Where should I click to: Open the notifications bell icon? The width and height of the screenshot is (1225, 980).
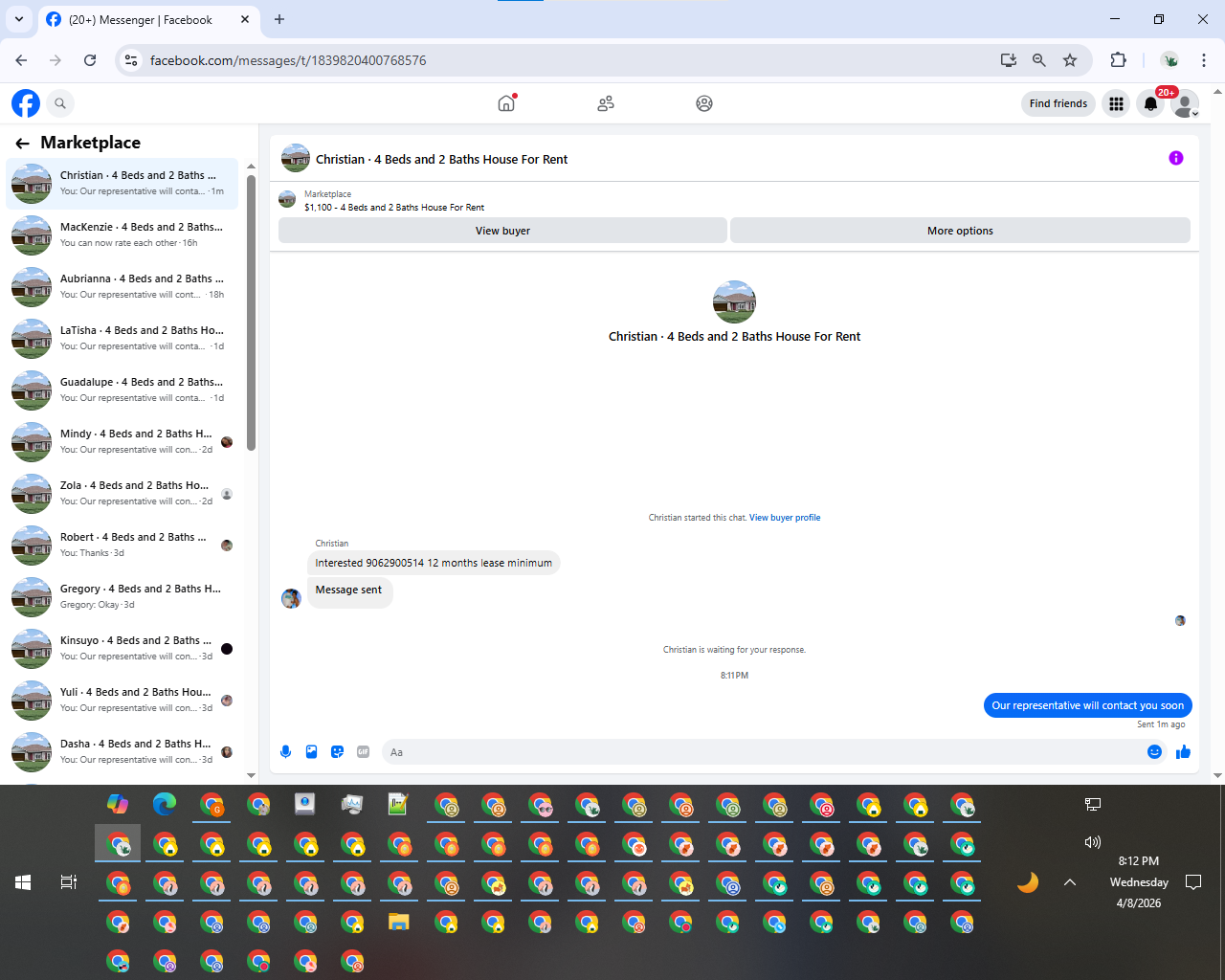pos(1150,103)
